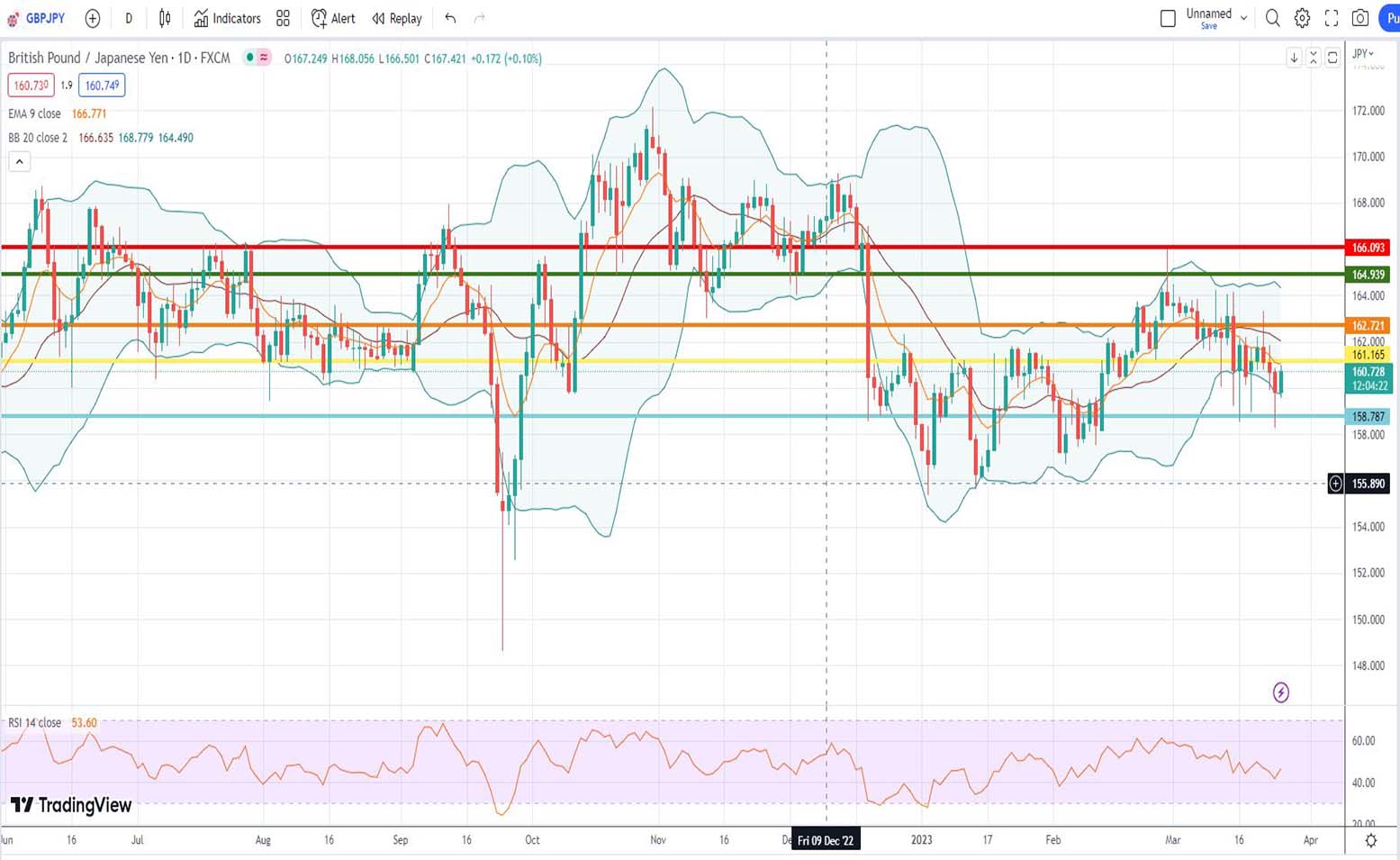1400x860 pixels.
Task: Open quick search magnifier
Action: coord(1272,18)
